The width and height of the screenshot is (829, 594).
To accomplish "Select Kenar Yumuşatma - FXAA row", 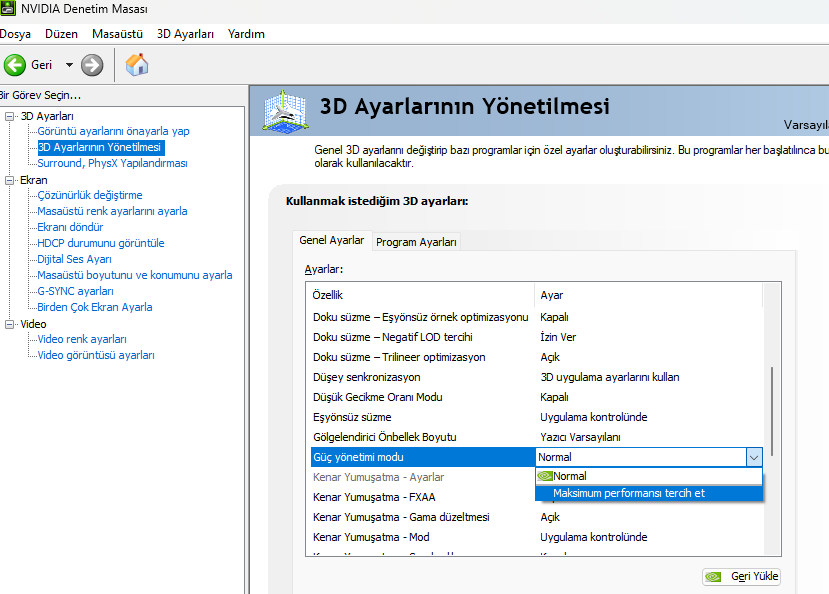I will click(423, 497).
